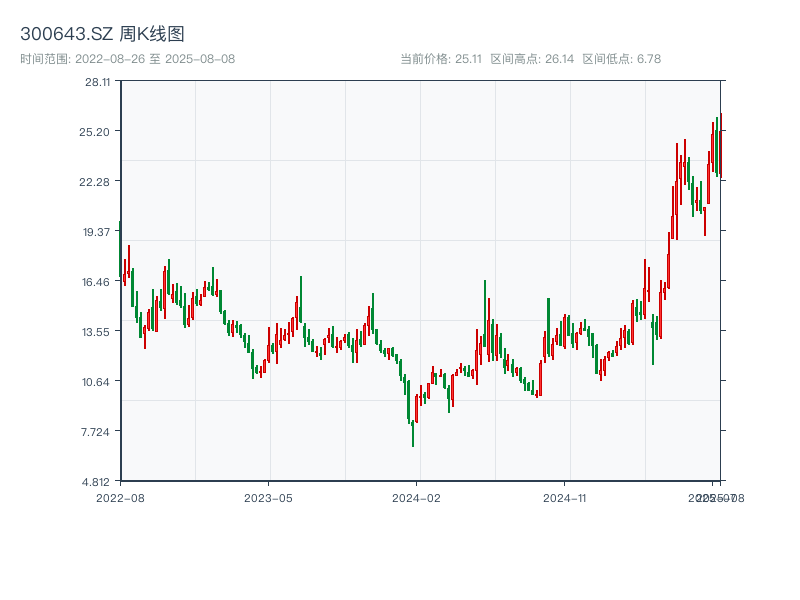
Task: Click the lowest green candlestick near 6.78
Action: click(413, 434)
